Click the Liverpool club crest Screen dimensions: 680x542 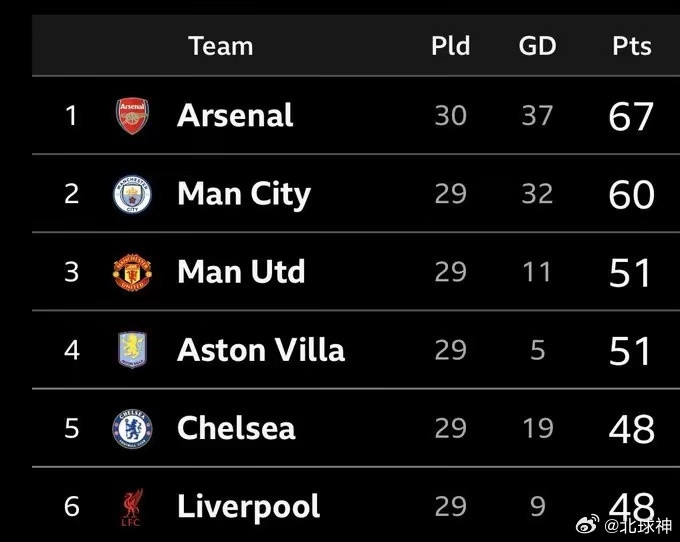point(132,507)
